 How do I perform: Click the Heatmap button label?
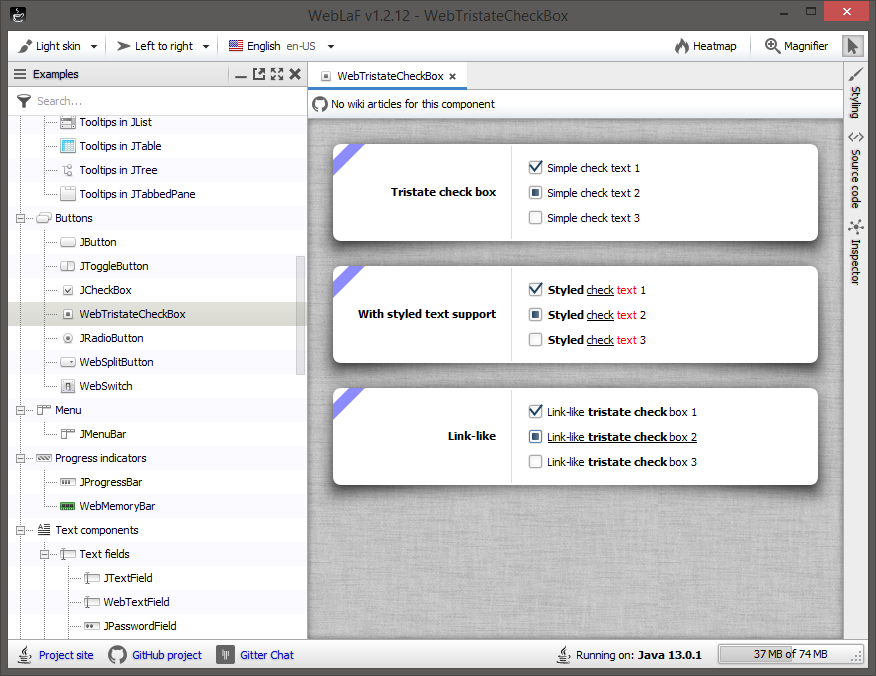tap(715, 46)
